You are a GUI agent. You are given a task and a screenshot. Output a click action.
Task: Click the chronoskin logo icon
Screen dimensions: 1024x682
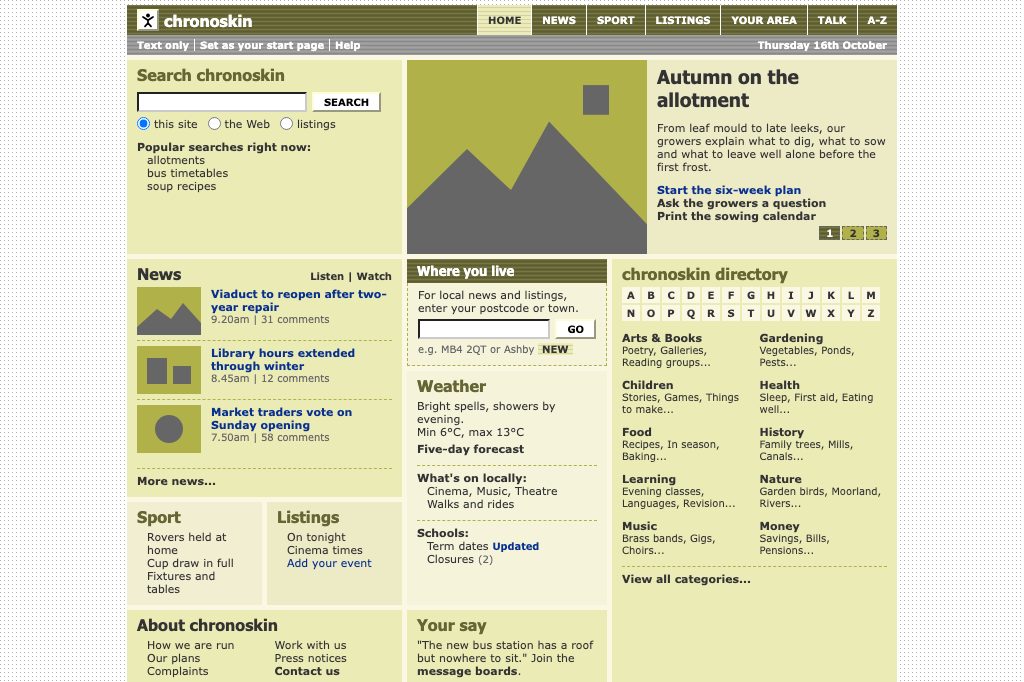pos(148,20)
